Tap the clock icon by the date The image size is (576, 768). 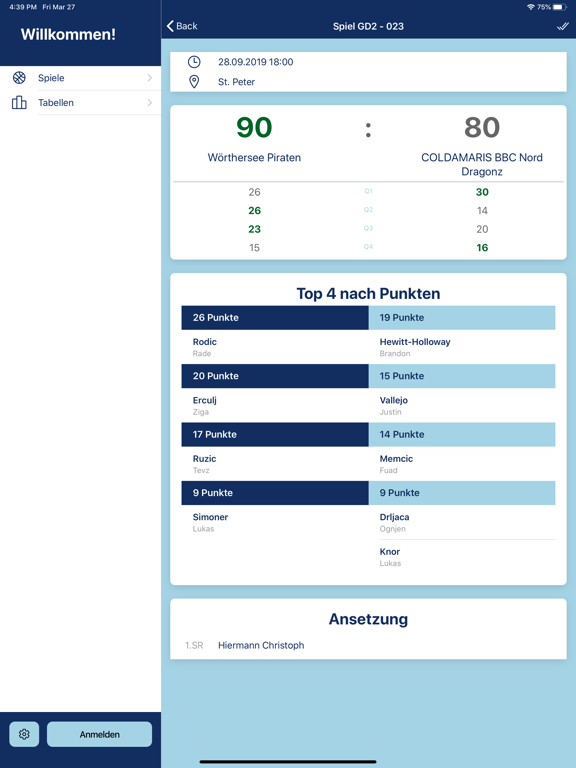194,62
